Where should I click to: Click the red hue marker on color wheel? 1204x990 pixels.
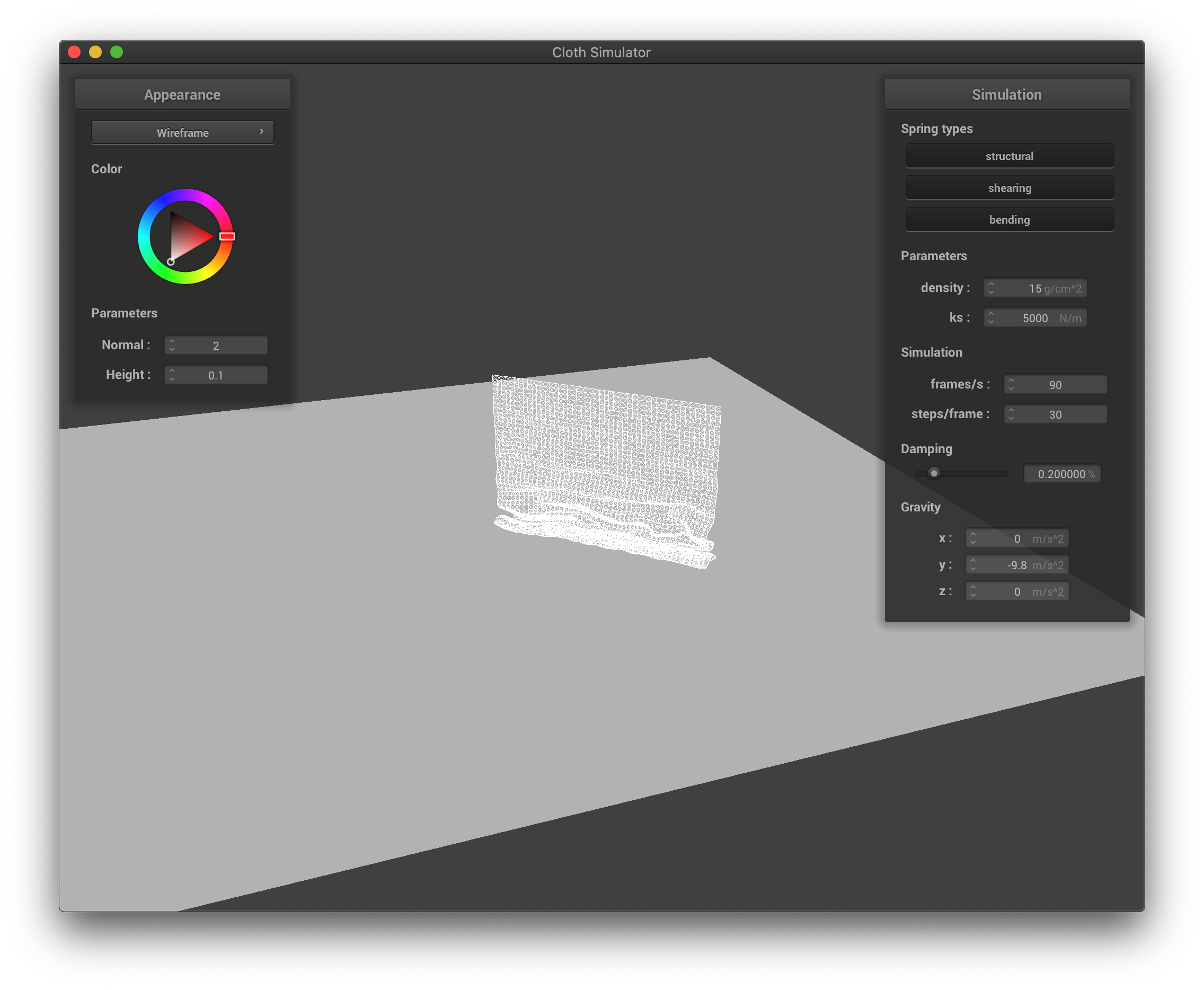[227, 236]
